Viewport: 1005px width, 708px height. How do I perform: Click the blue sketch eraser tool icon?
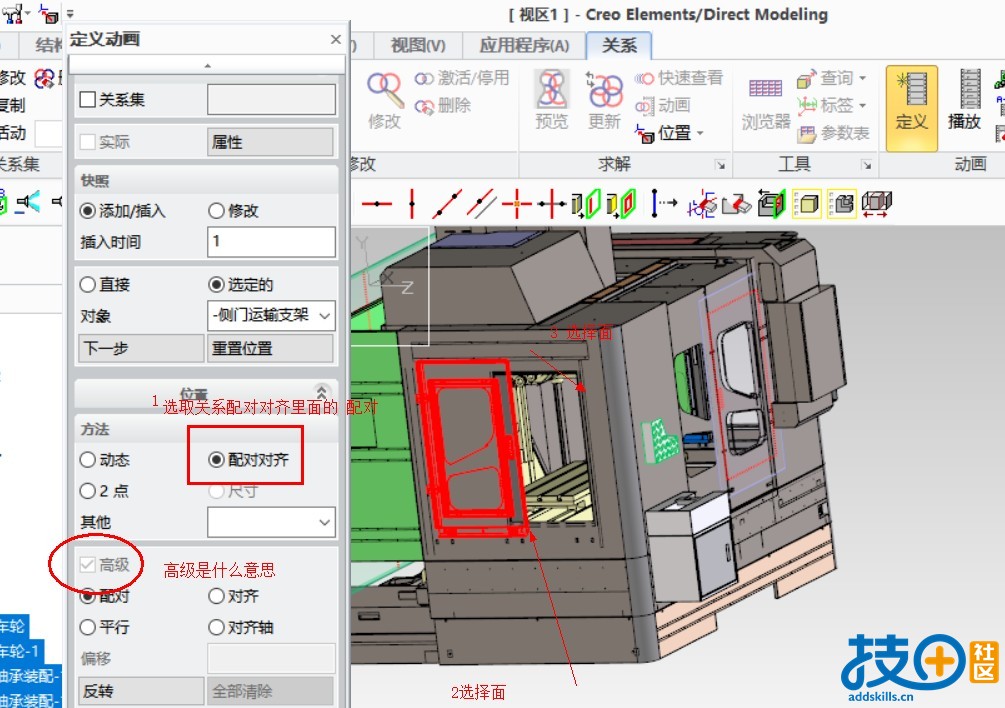(702, 204)
